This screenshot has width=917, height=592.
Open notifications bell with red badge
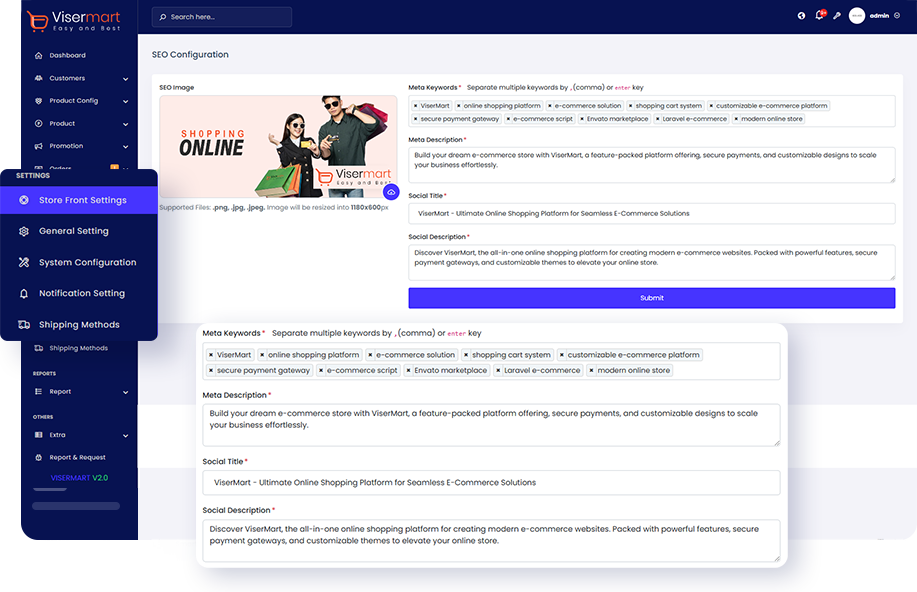coord(820,15)
